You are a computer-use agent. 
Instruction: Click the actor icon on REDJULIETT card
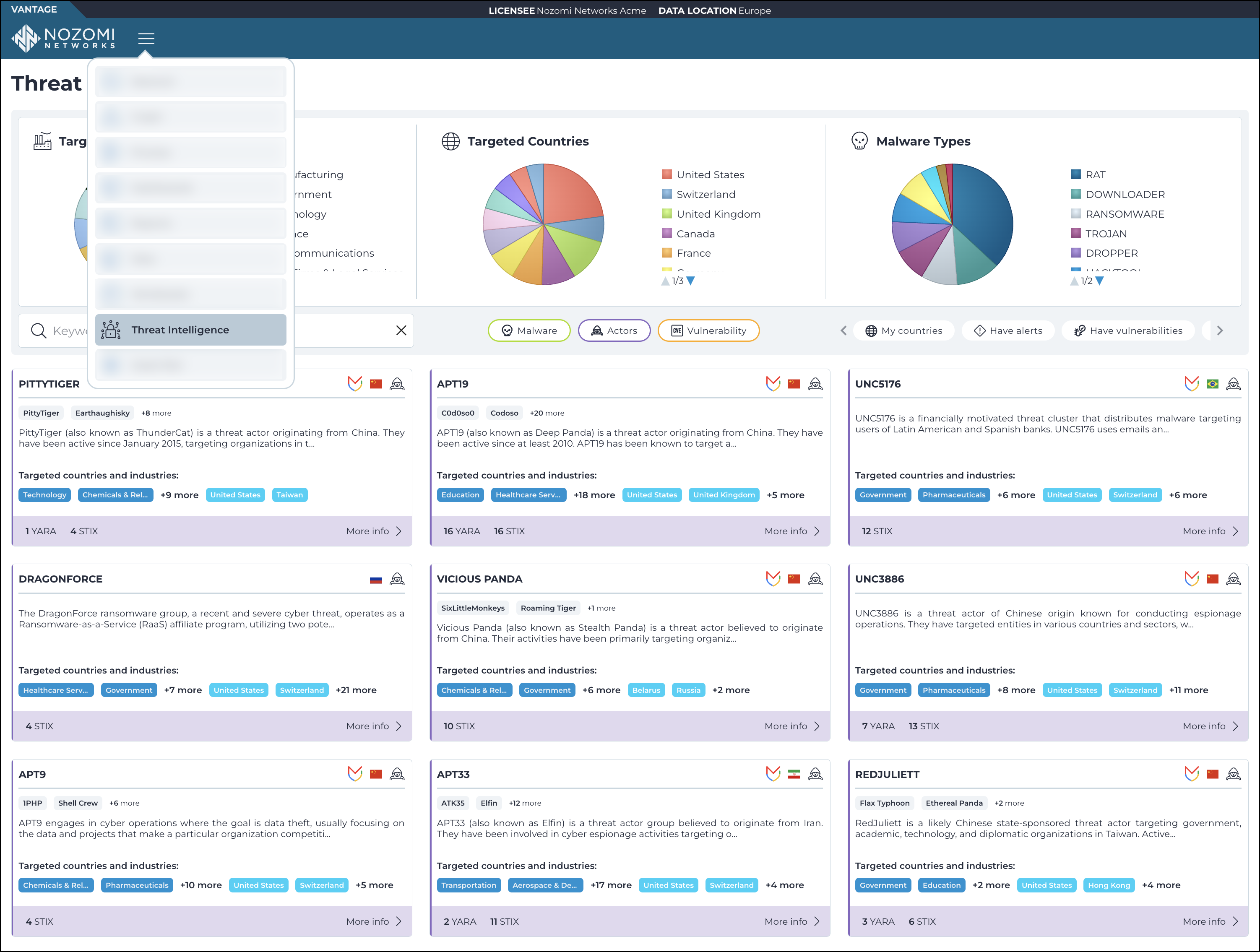(x=1233, y=774)
